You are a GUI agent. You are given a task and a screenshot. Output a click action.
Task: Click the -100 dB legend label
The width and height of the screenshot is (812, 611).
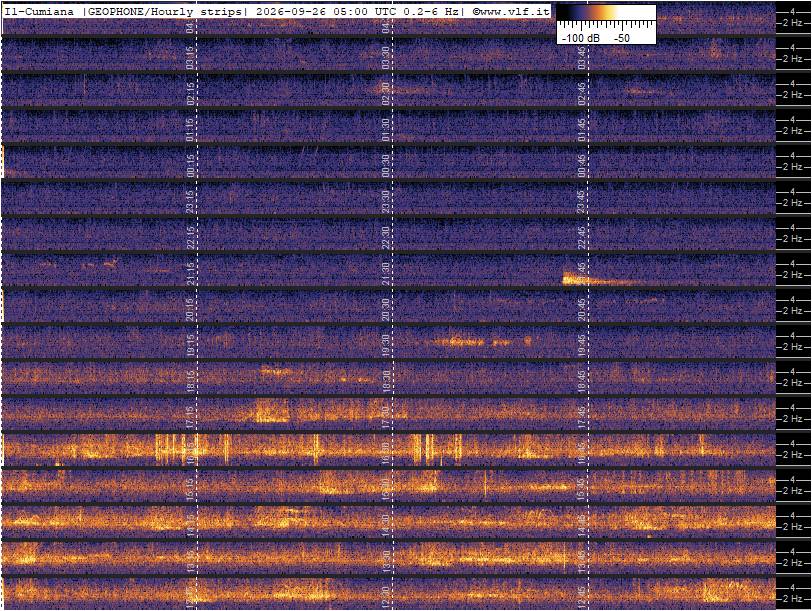[x=581, y=38]
